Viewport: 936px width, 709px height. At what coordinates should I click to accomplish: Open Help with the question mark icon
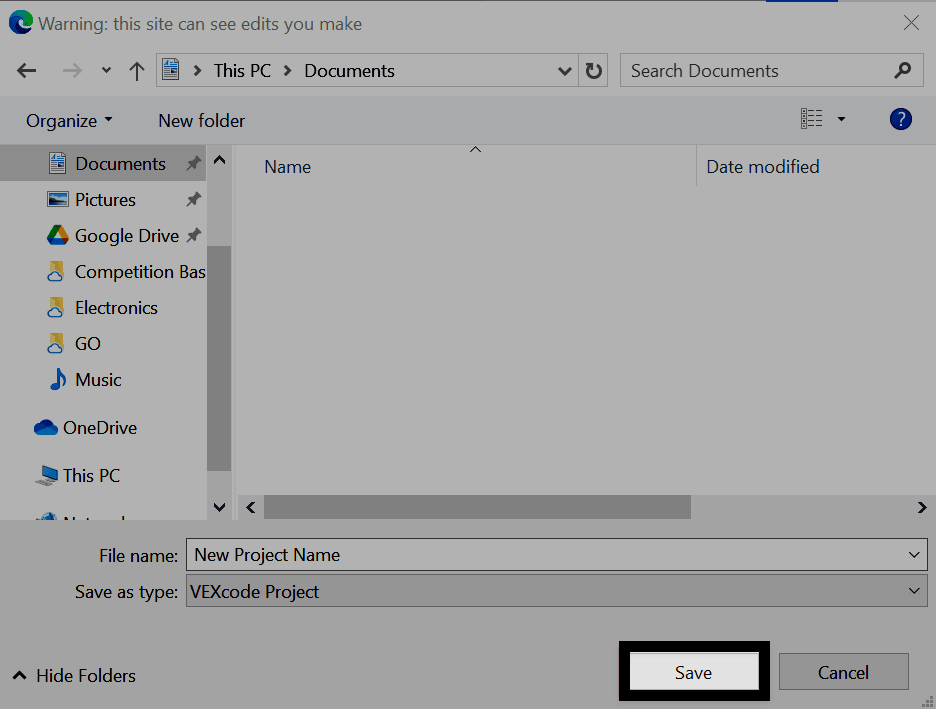tap(900, 119)
